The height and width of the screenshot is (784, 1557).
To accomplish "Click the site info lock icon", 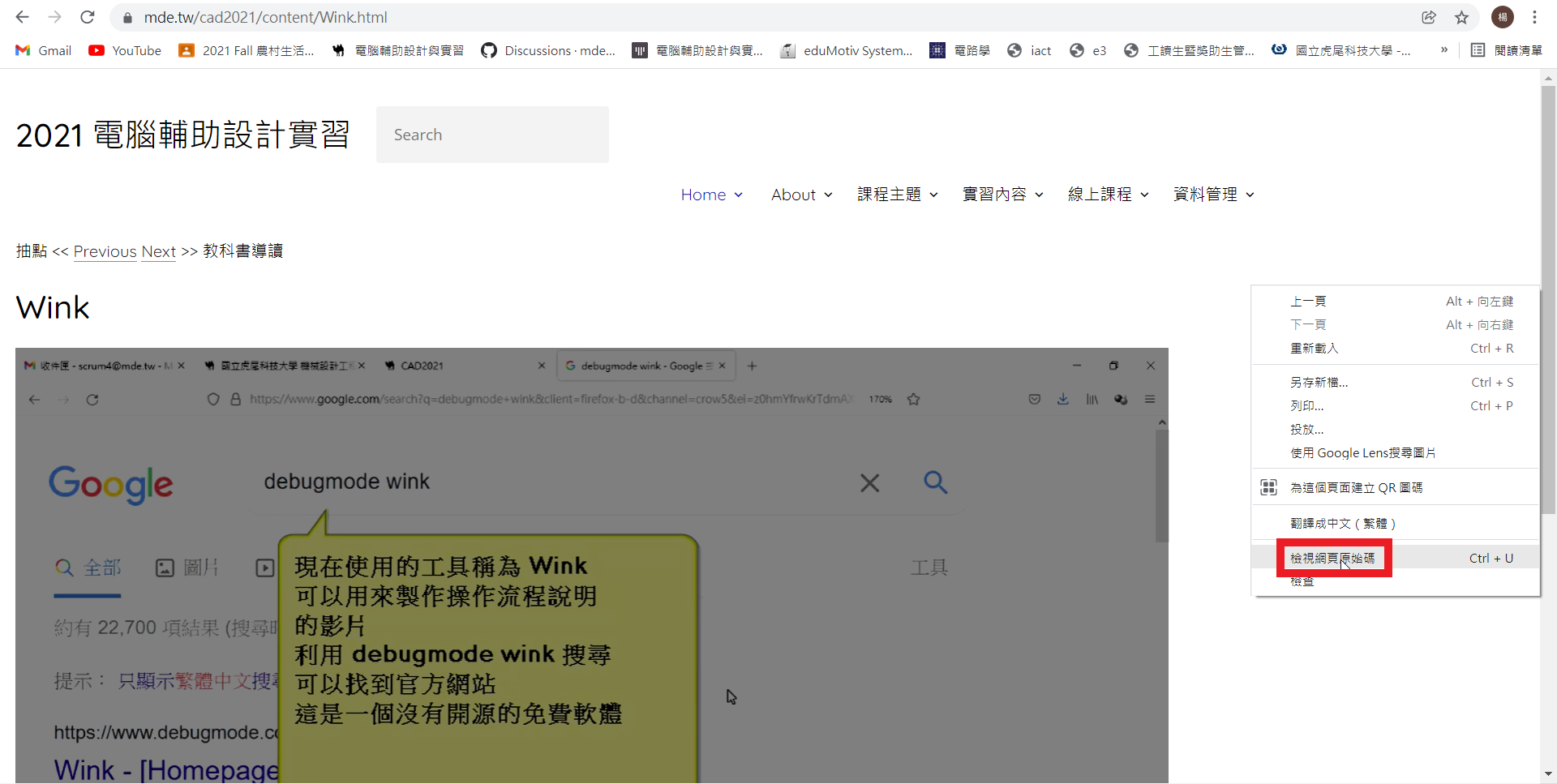I will (127, 17).
